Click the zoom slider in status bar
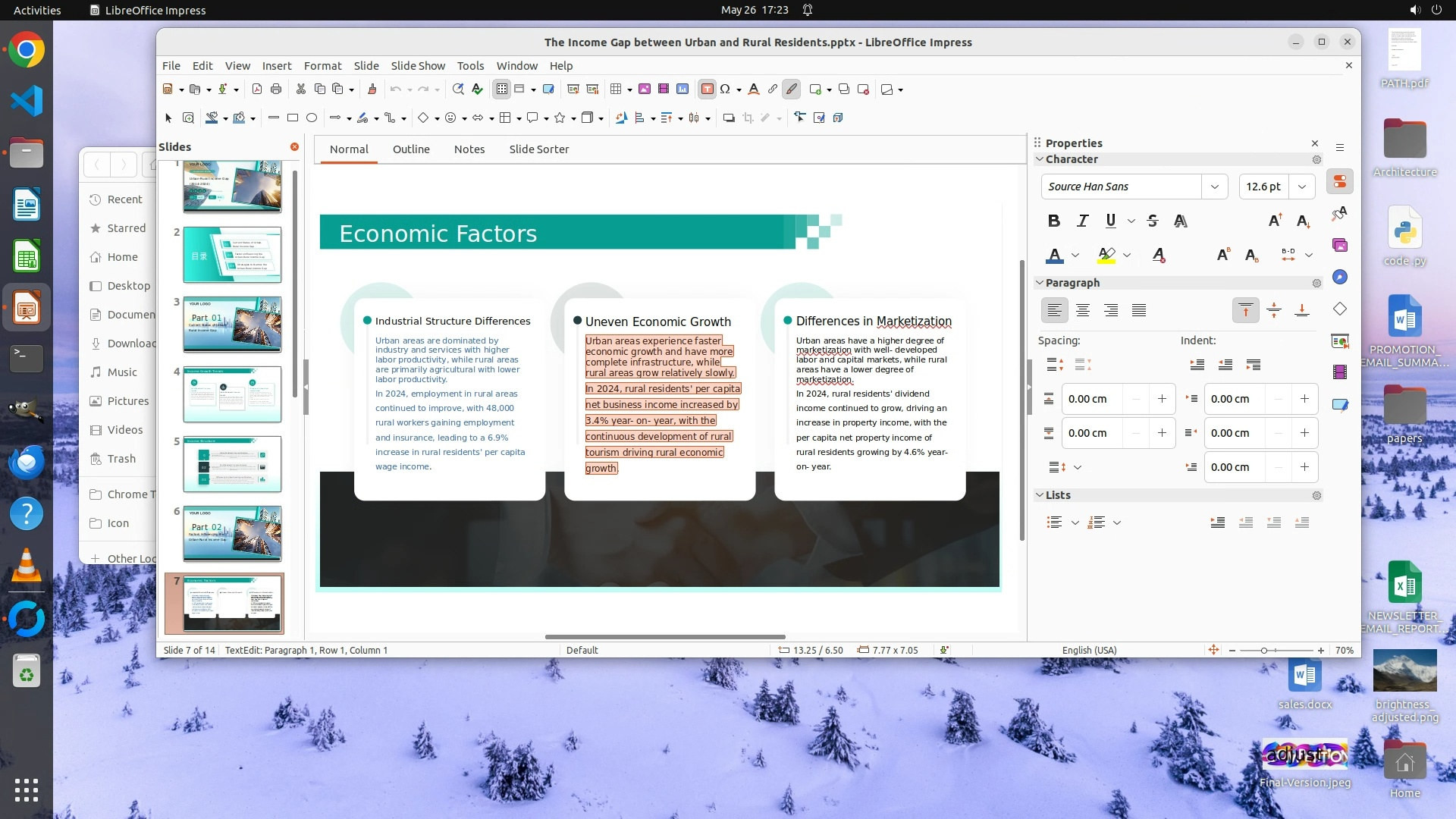Viewport: 1456px width, 819px height. [x=1264, y=651]
